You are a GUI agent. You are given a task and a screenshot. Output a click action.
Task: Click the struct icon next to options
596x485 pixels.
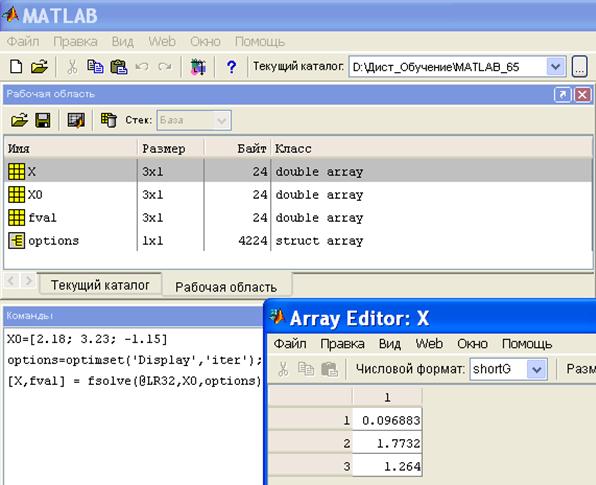(x=16, y=241)
